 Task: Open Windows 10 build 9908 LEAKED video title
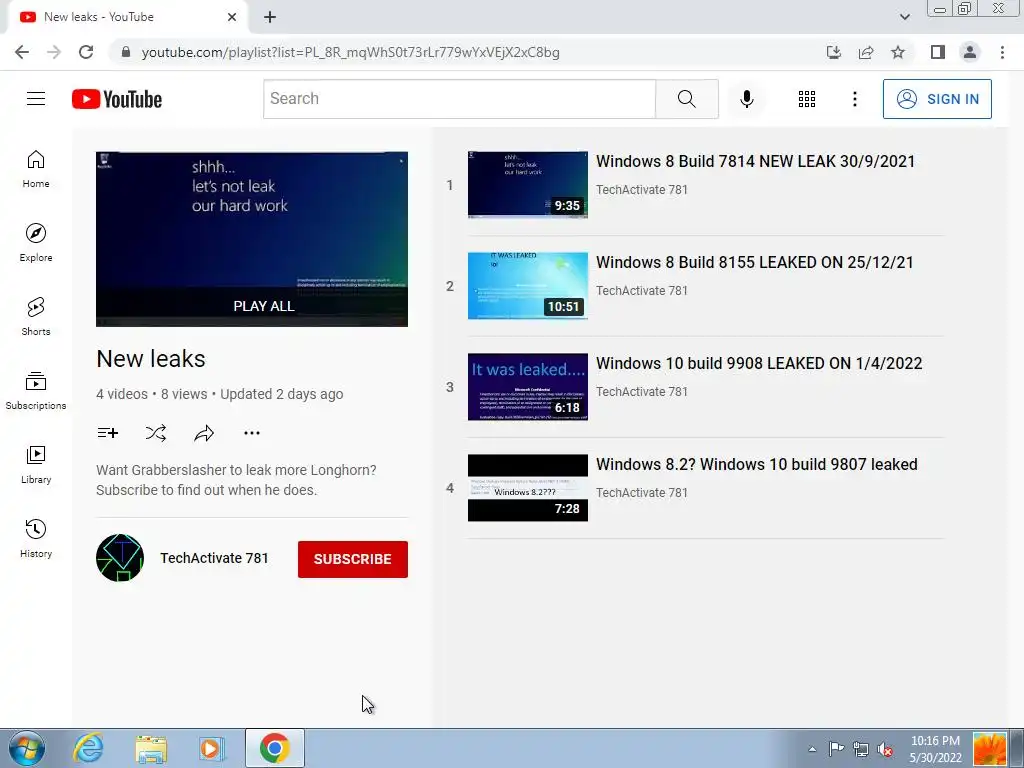759,363
